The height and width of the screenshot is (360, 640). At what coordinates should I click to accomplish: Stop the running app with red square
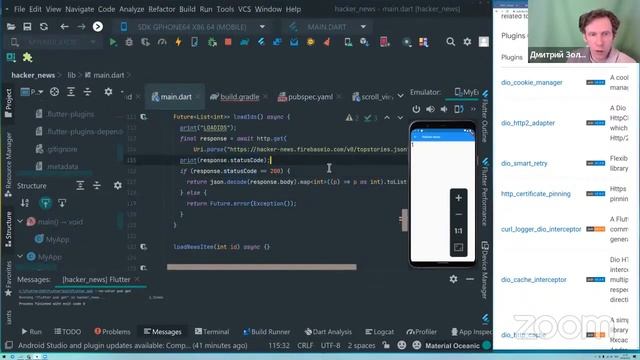pyautogui.click(x=228, y=42)
